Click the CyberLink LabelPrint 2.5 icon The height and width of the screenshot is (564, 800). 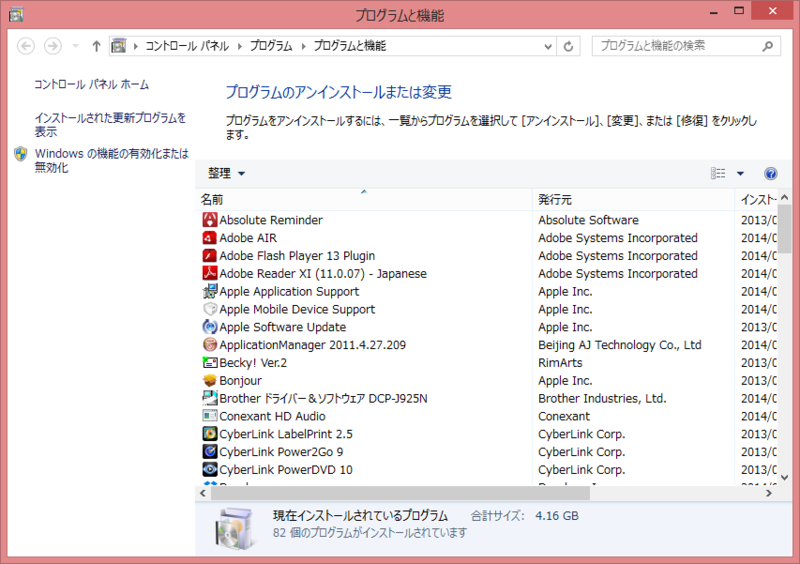tap(210, 434)
